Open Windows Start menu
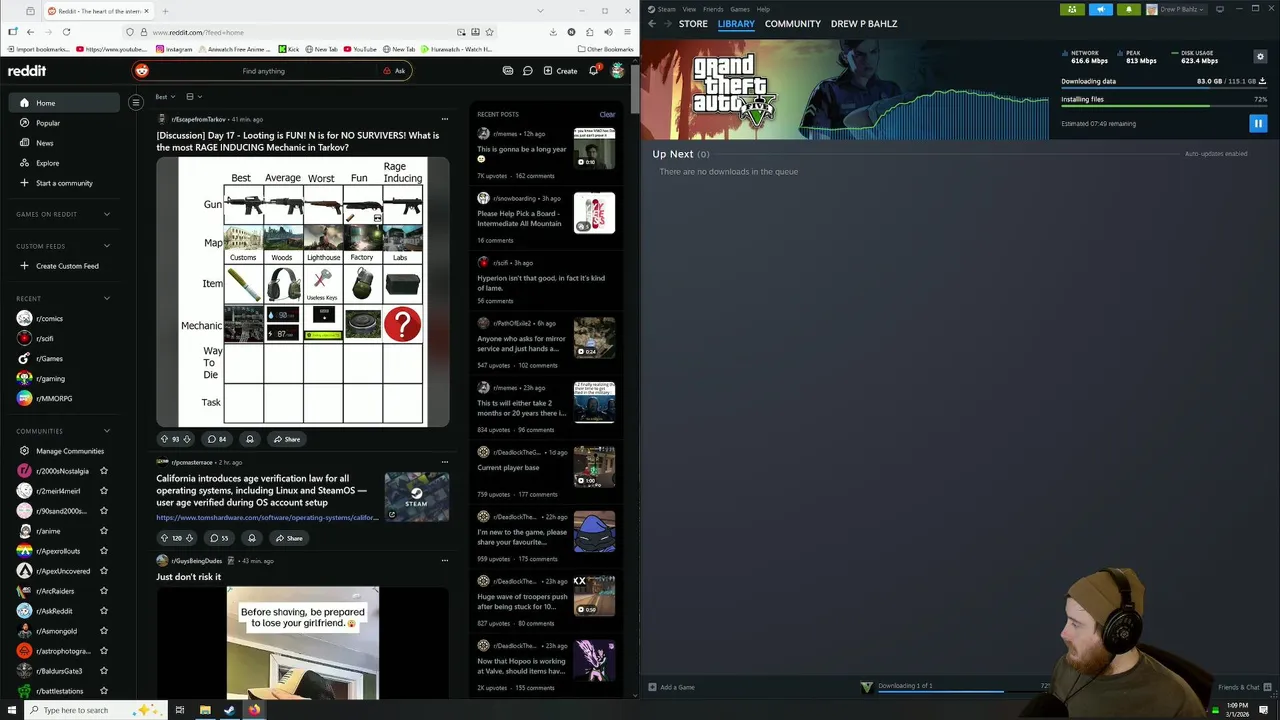The height and width of the screenshot is (720, 1280). [x=11, y=710]
